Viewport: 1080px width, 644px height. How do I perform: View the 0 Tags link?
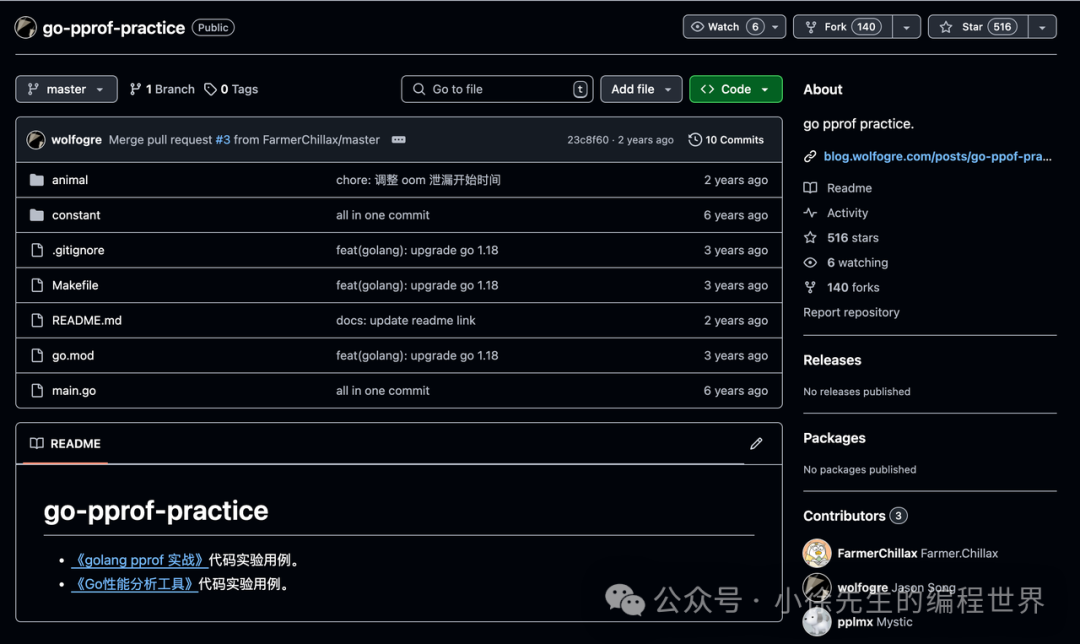tap(231, 89)
